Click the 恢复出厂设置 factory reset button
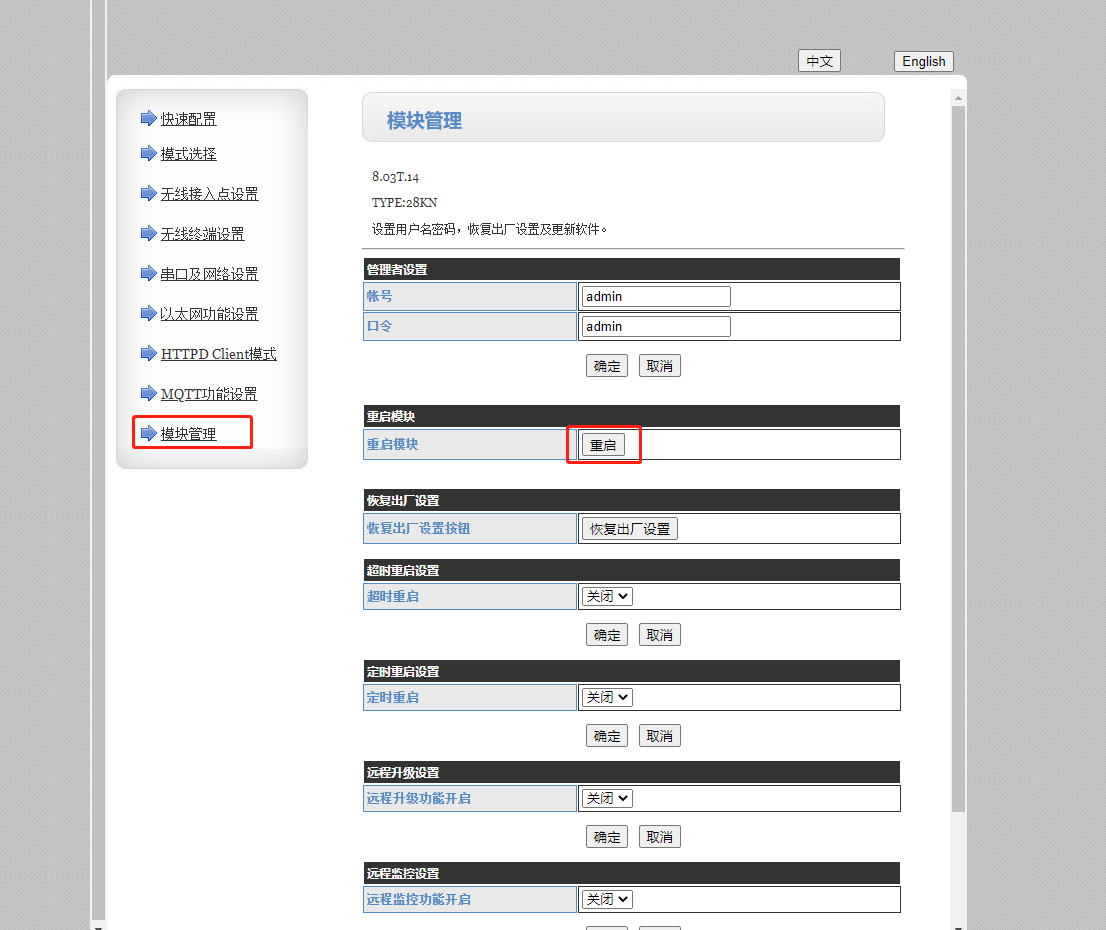Image resolution: width=1106 pixels, height=930 pixels. click(629, 529)
